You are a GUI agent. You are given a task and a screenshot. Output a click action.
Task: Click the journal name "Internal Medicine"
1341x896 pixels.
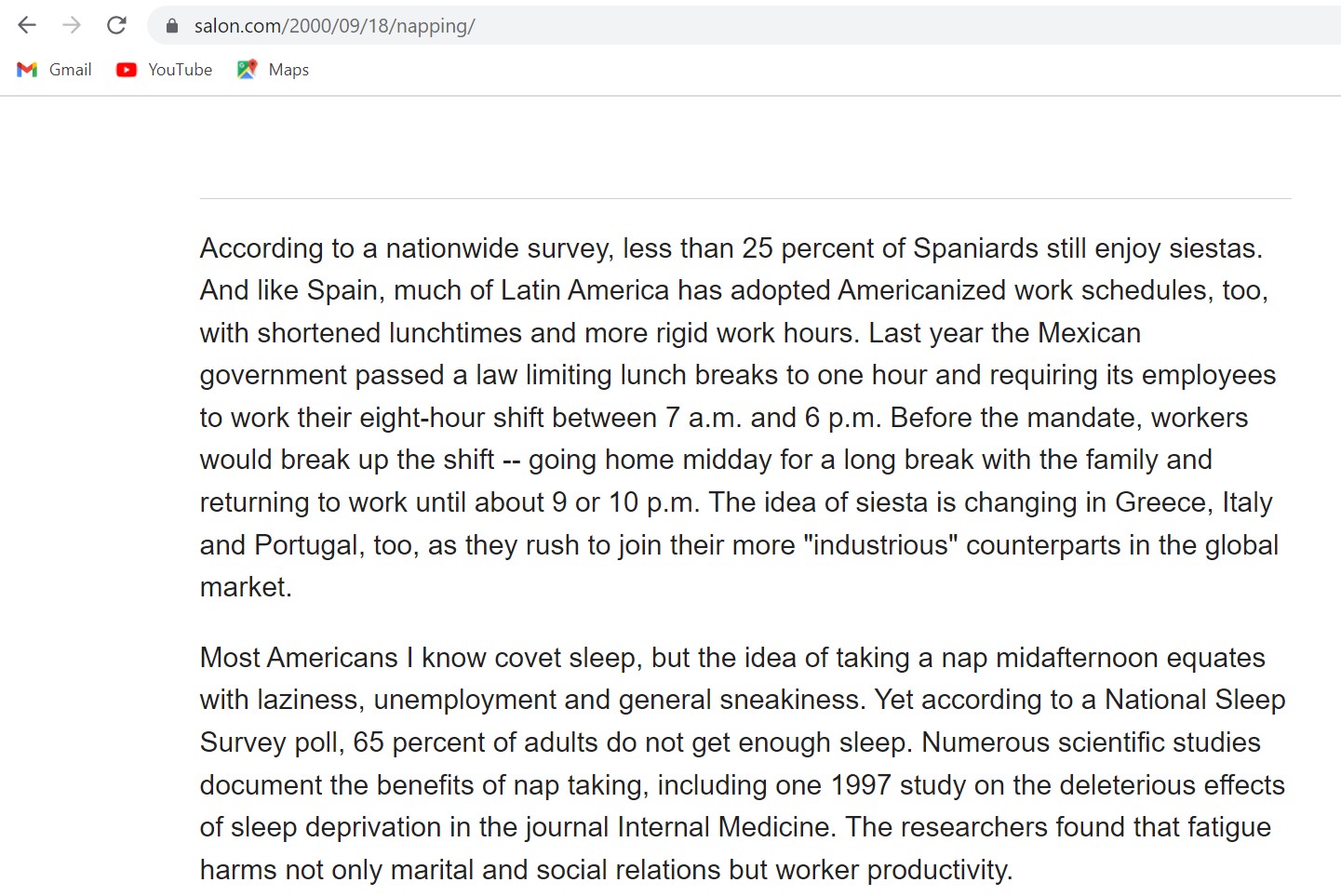click(724, 827)
